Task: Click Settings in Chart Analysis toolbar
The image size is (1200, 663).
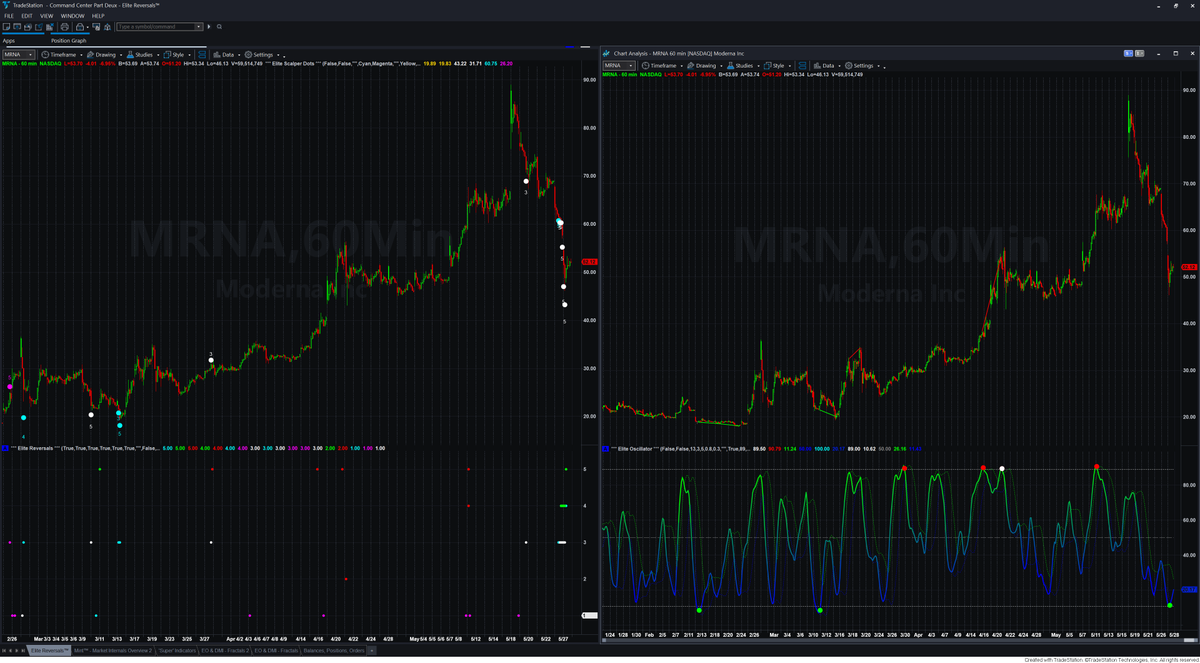Action: (859, 65)
